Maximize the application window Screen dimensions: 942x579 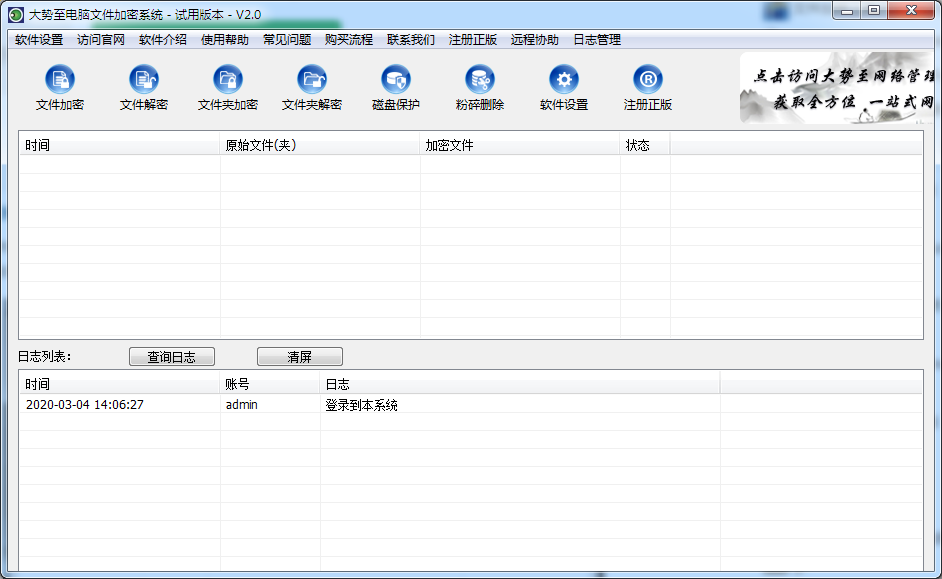874,11
